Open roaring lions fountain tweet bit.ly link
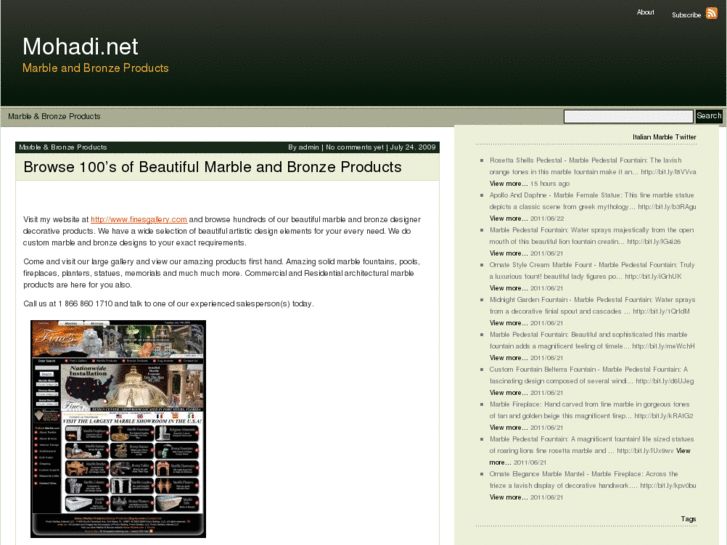The image size is (727, 545). 645,451
